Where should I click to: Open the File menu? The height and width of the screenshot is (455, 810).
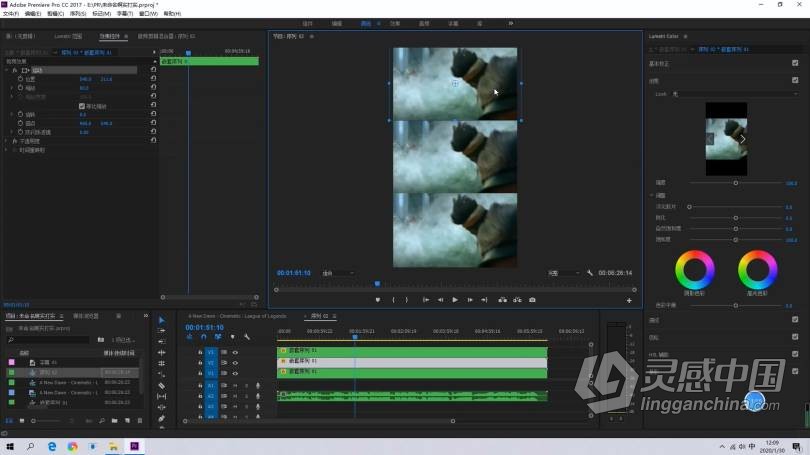[x=10, y=13]
